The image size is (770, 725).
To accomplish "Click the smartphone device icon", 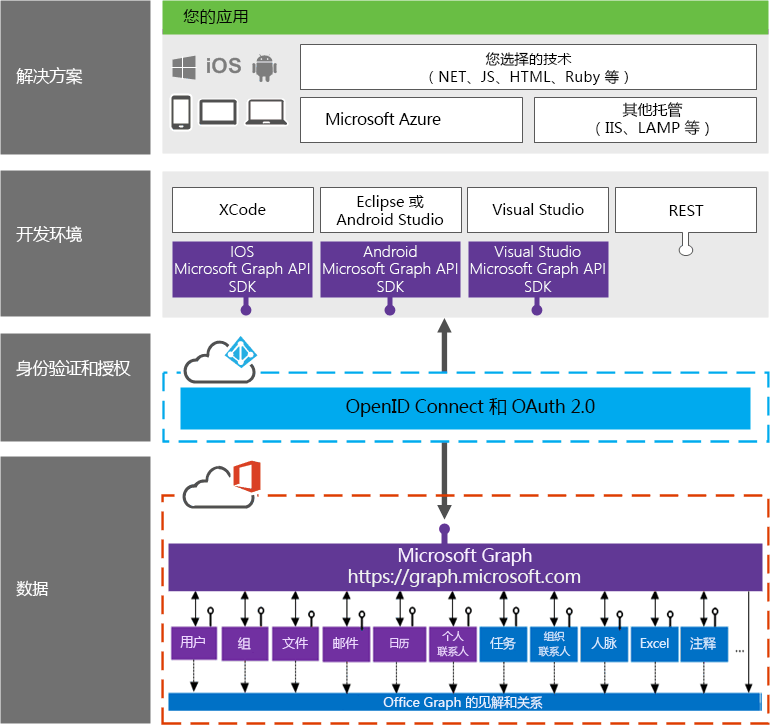I will pos(182,112).
